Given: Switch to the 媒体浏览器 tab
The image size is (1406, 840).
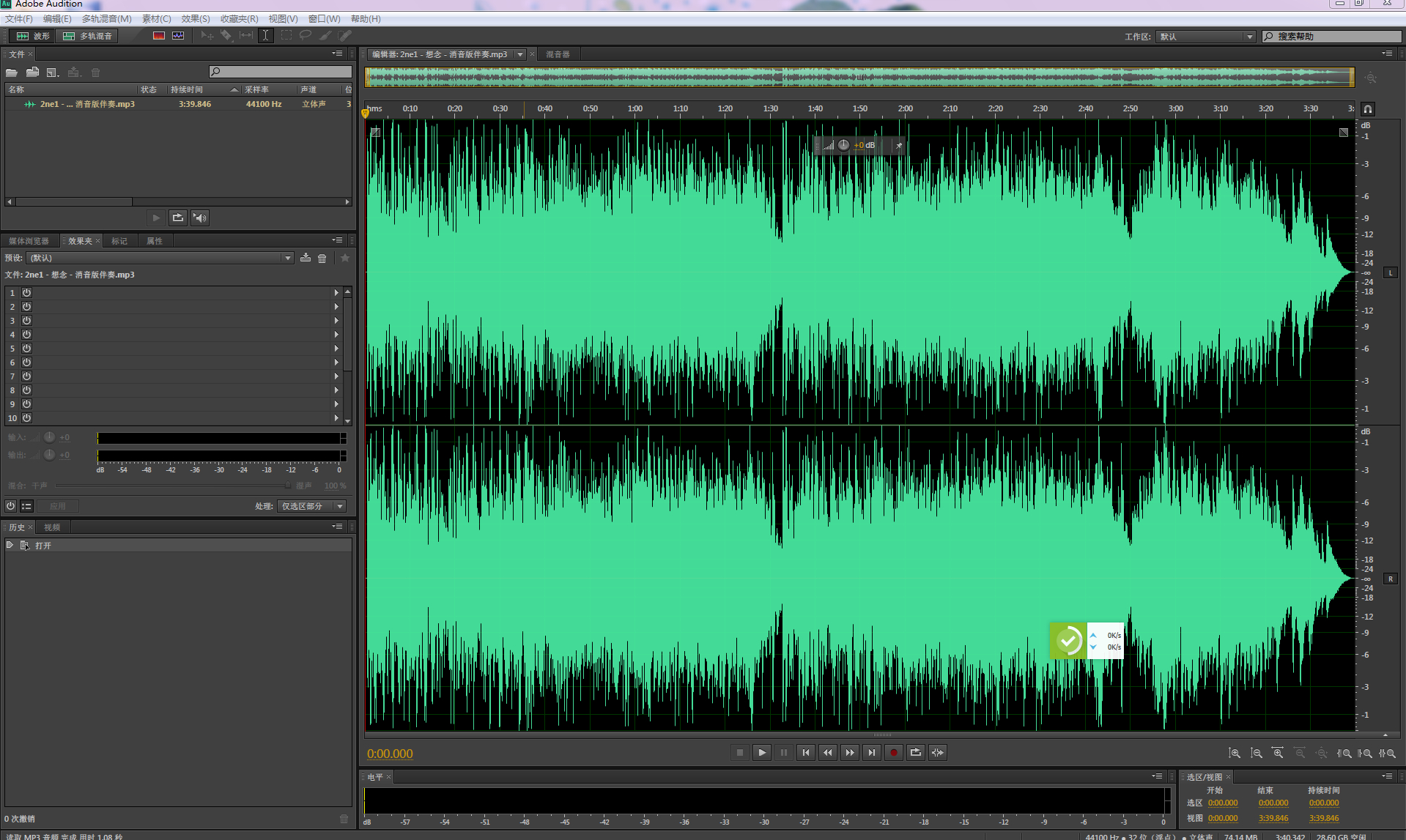Looking at the screenshot, I should (29, 241).
